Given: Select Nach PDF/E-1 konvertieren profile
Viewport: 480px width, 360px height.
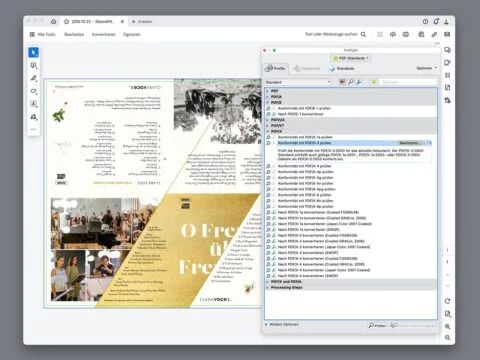Looking at the screenshot, I should 351,114.
